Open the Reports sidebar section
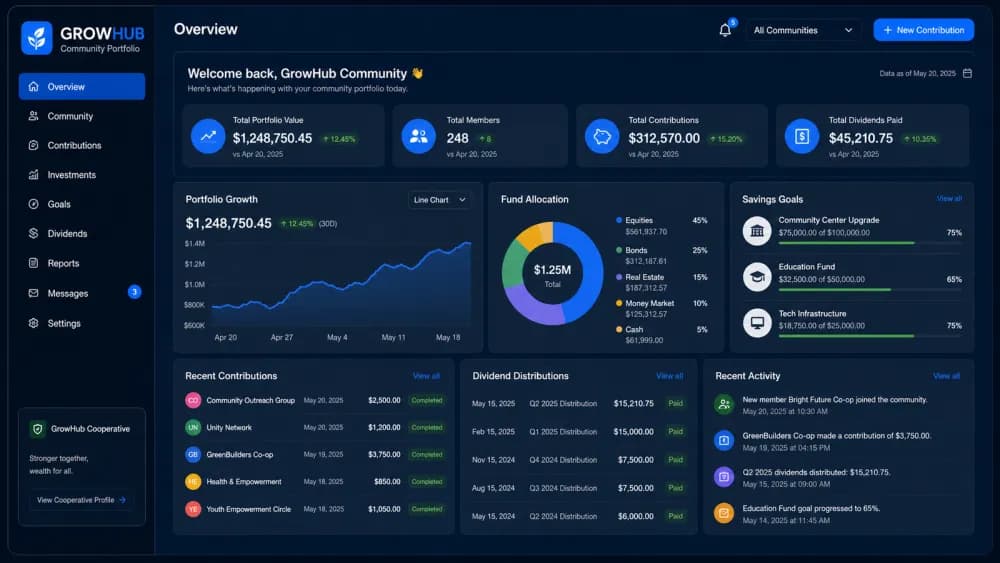The height and width of the screenshot is (563, 1000). [x=82, y=263]
